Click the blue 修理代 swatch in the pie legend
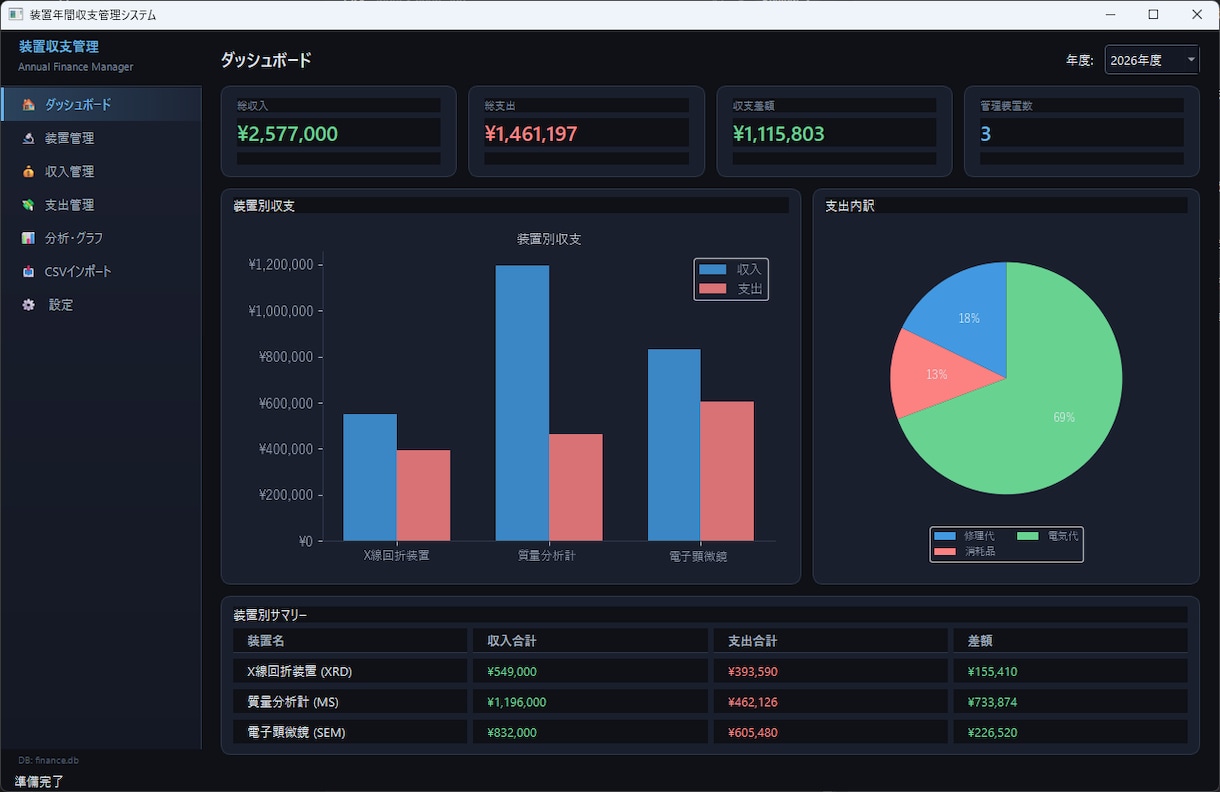1220x792 pixels. pos(945,536)
